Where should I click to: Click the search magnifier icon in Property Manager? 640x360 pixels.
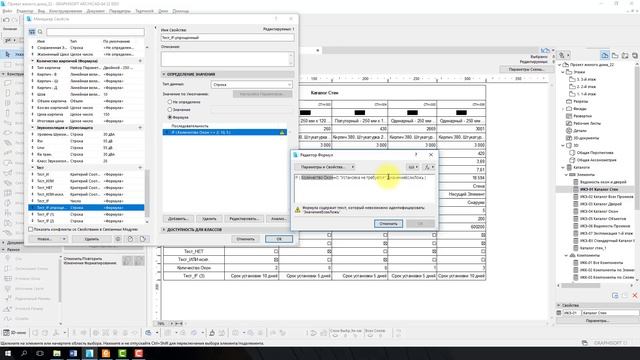pos(40,32)
